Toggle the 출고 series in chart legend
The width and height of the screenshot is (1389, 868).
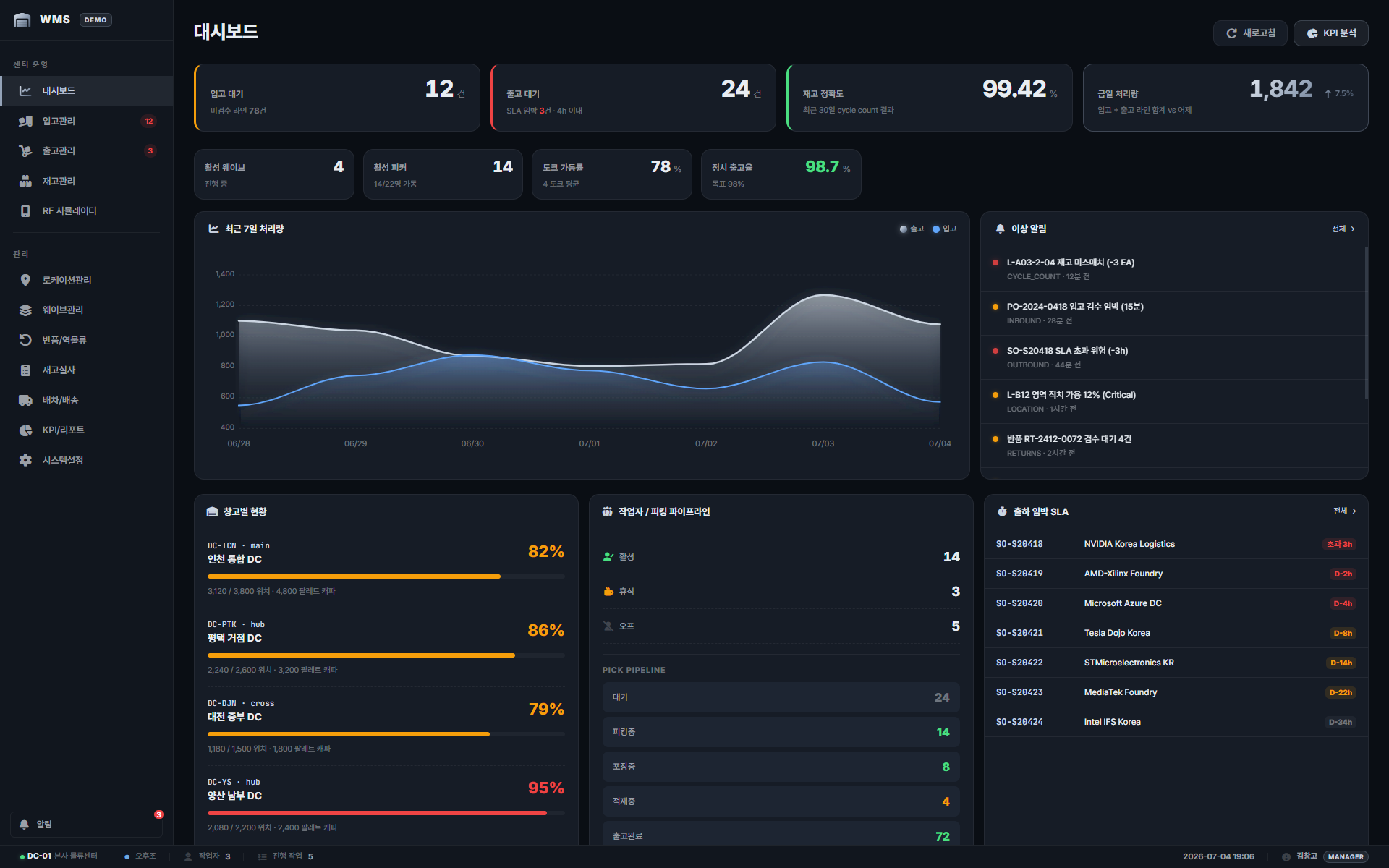(x=912, y=229)
